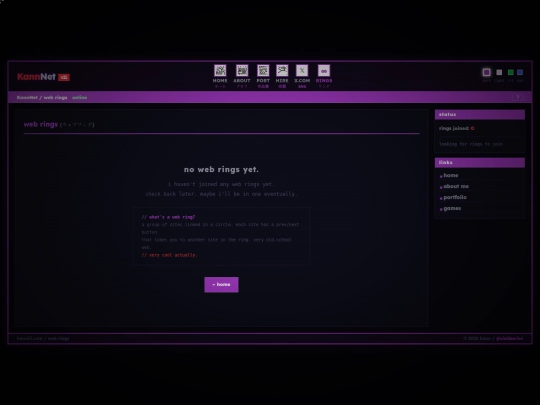The height and width of the screenshot is (405, 540).
Task: Click the 'rings joined' status text
Action: (x=454, y=128)
